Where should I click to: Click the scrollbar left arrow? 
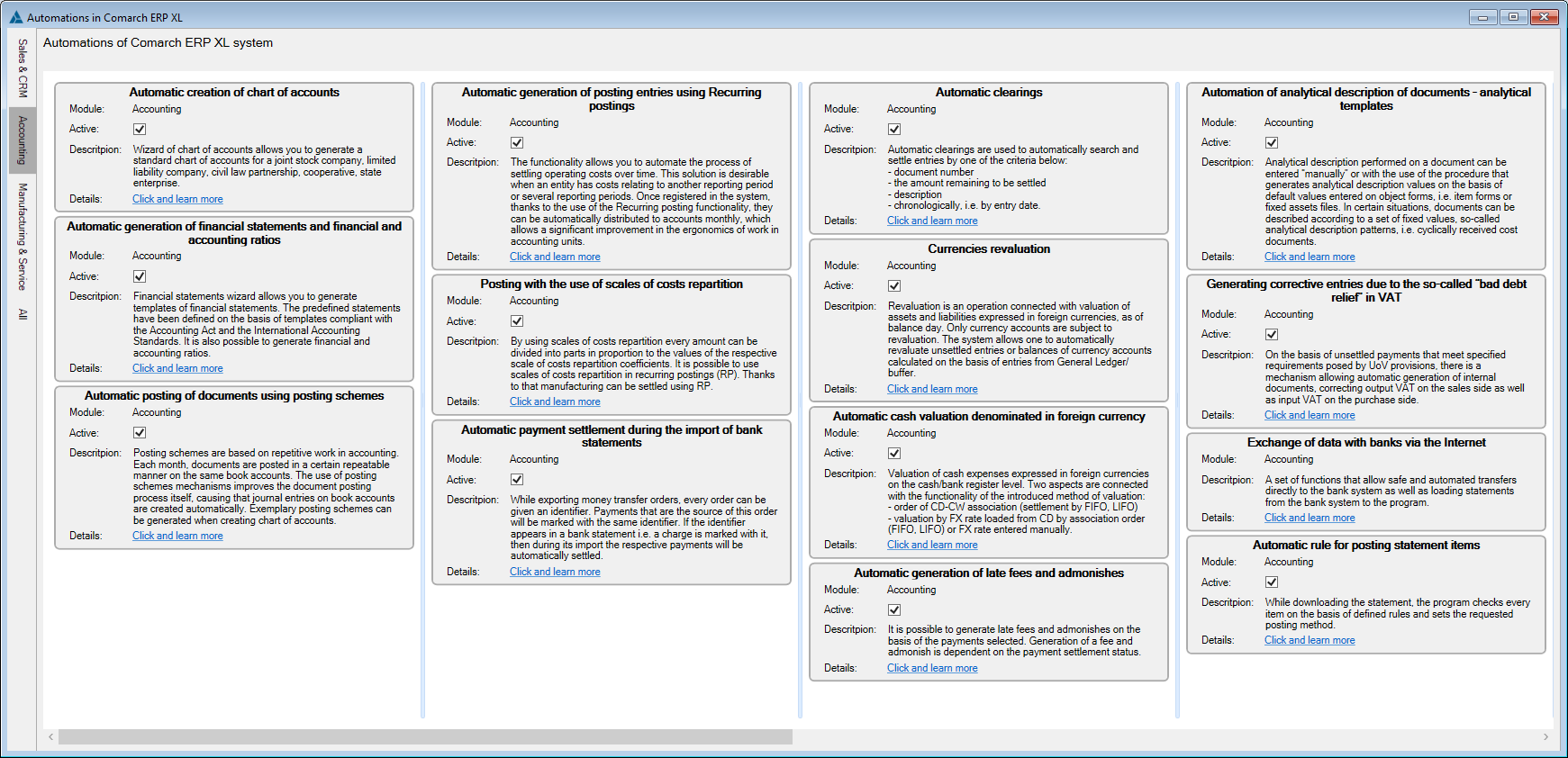tap(51, 736)
